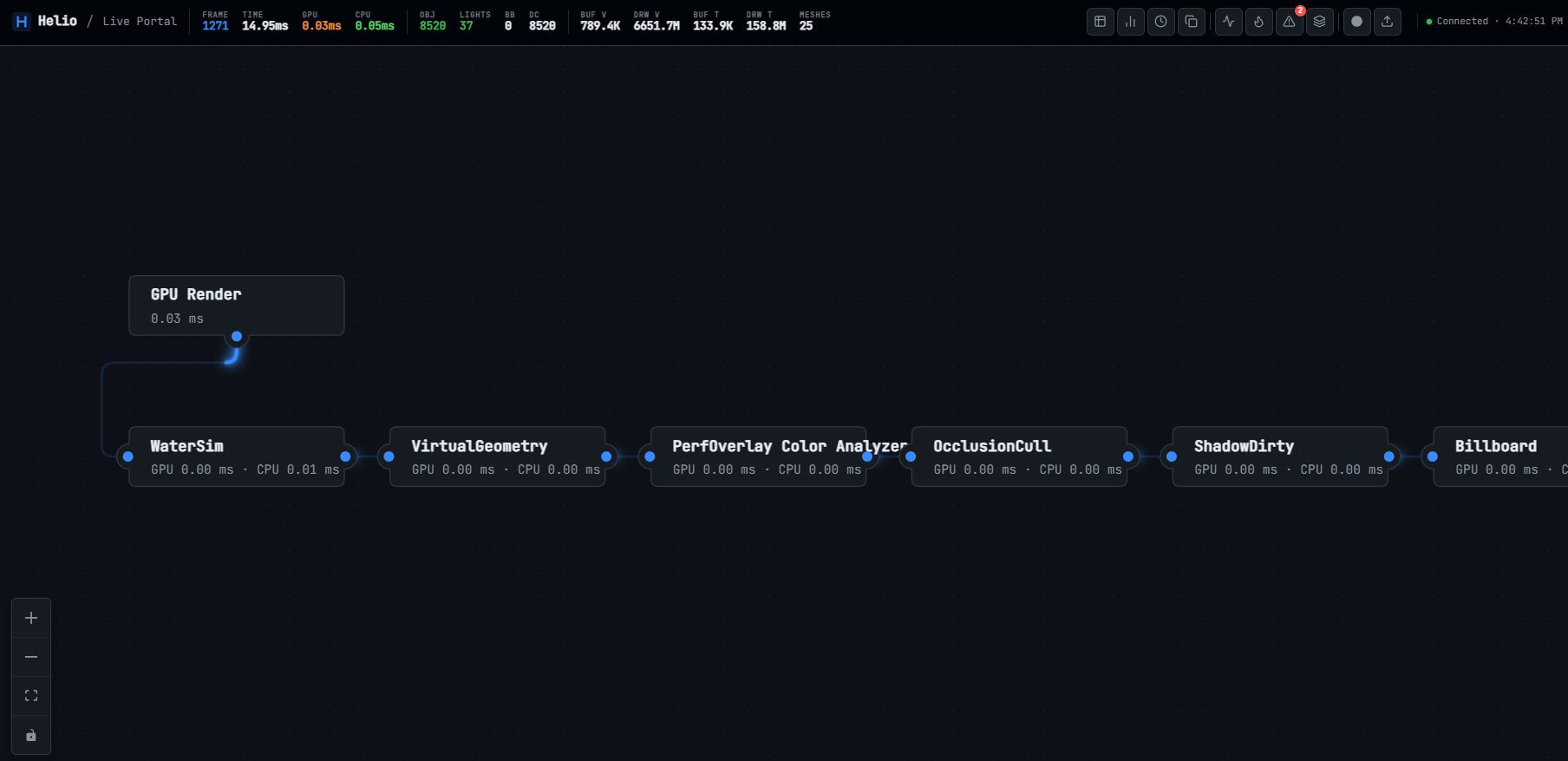Toggle the canvas lock icon

(x=31, y=735)
